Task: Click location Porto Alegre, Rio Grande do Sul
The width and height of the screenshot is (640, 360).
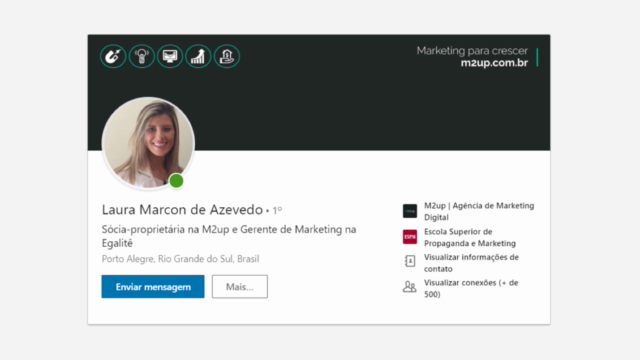Action: [x=180, y=259]
